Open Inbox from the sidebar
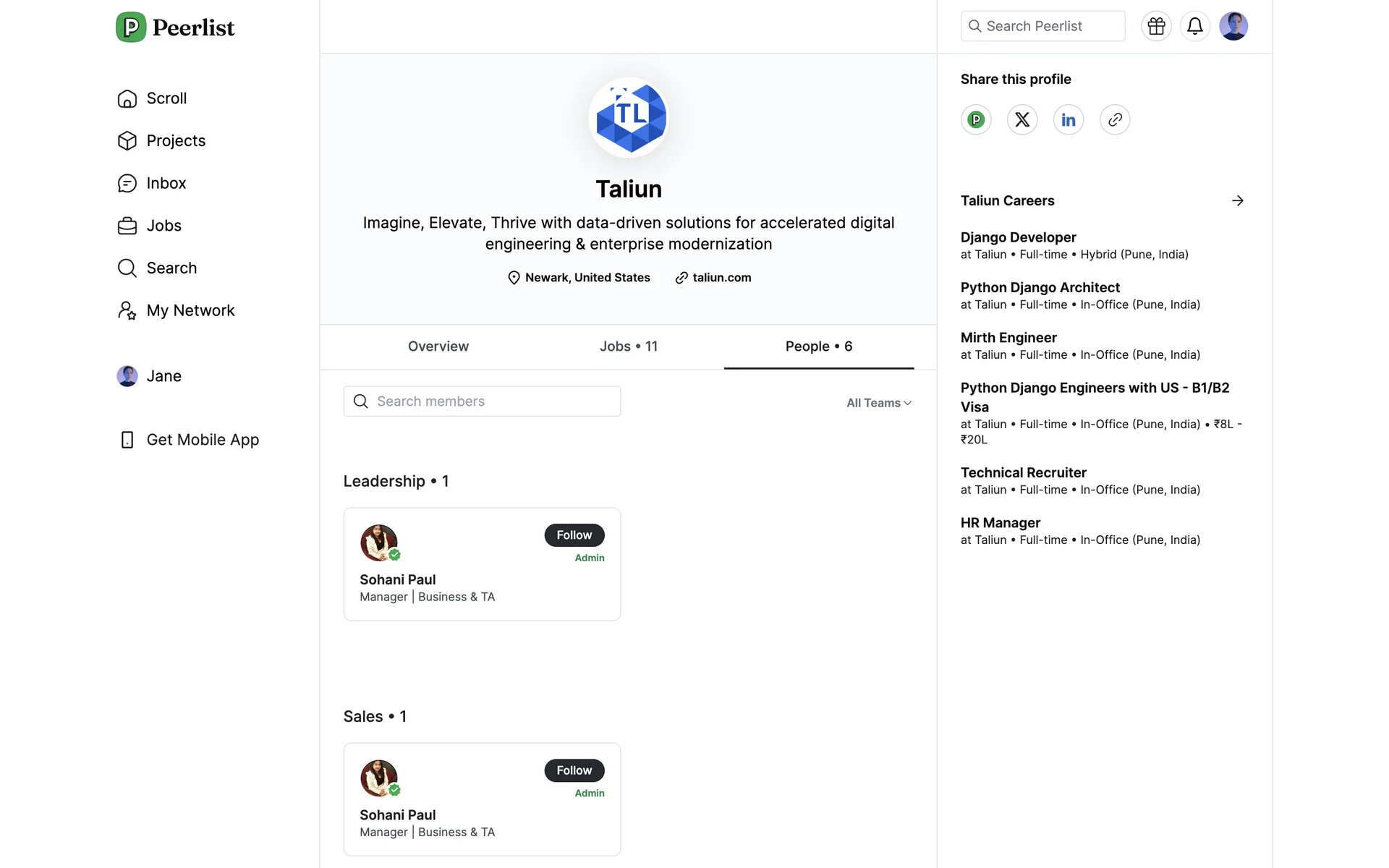1389x868 pixels. [x=166, y=183]
